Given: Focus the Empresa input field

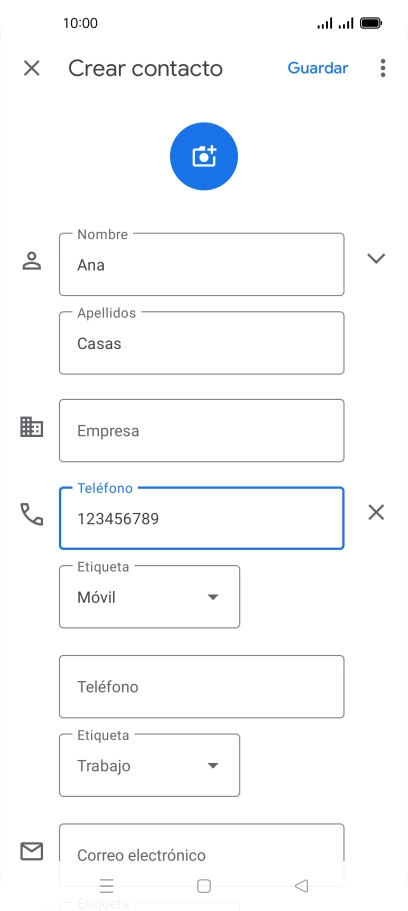Looking at the screenshot, I should click(202, 431).
